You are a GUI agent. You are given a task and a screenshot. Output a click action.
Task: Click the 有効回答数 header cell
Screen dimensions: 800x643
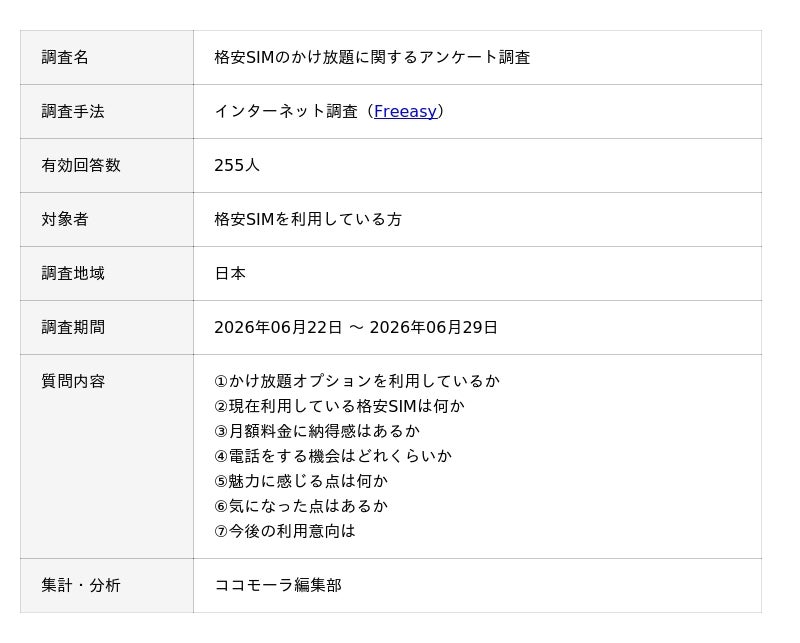(107, 165)
